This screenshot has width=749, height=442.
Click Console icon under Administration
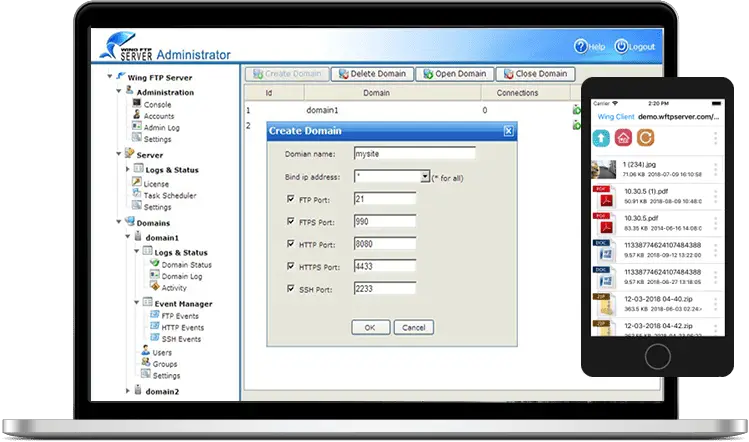click(x=137, y=103)
